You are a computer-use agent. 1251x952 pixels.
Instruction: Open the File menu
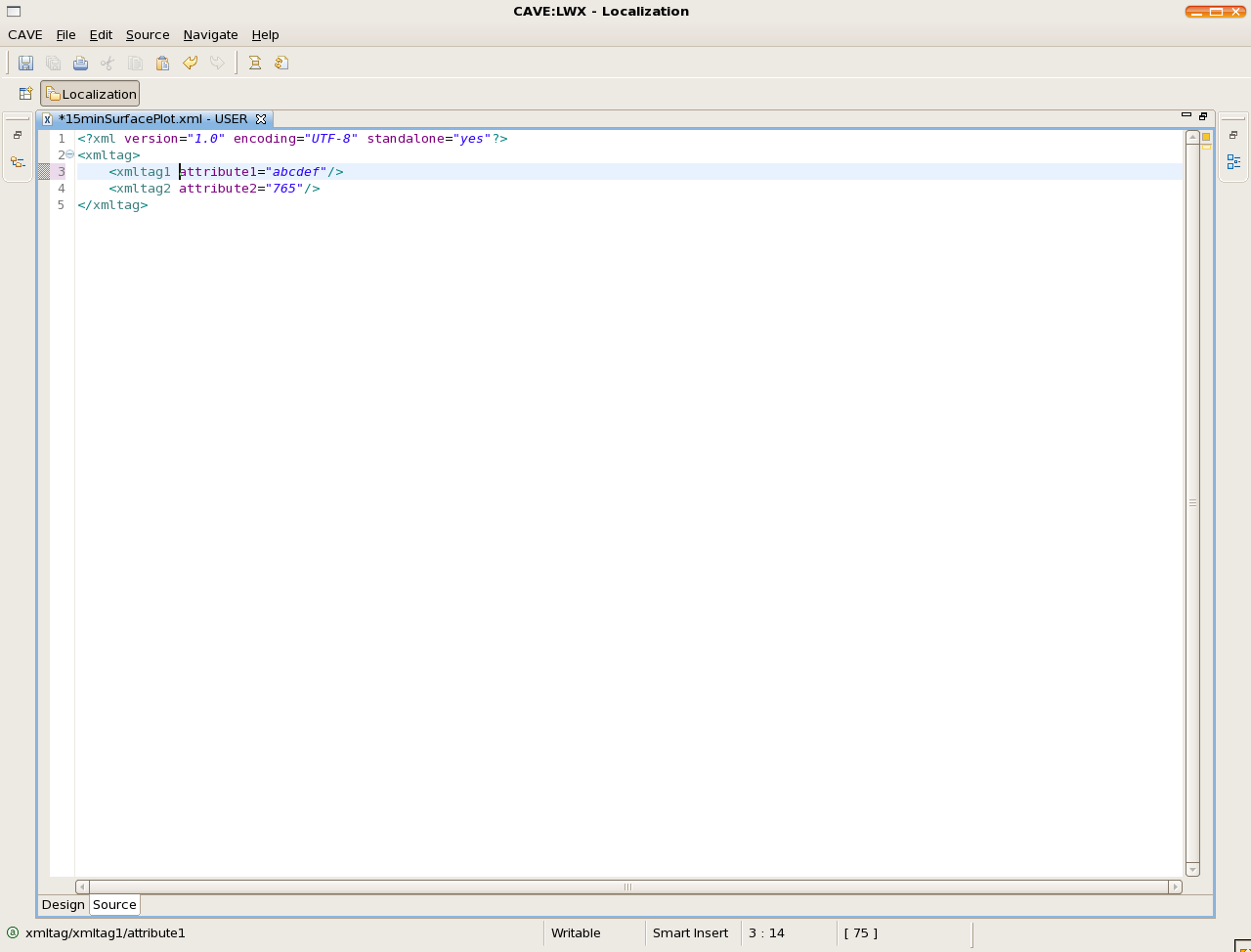65,34
